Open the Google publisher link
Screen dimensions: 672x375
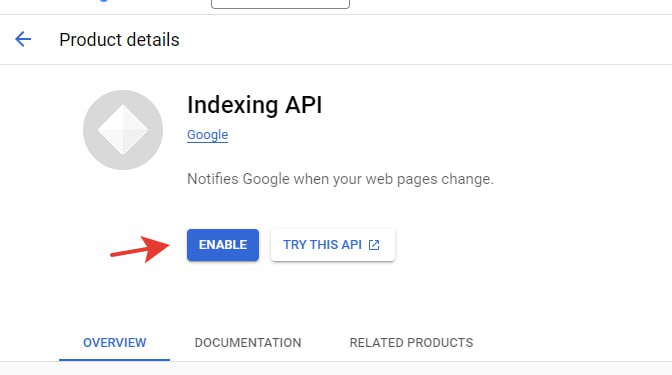[207, 135]
